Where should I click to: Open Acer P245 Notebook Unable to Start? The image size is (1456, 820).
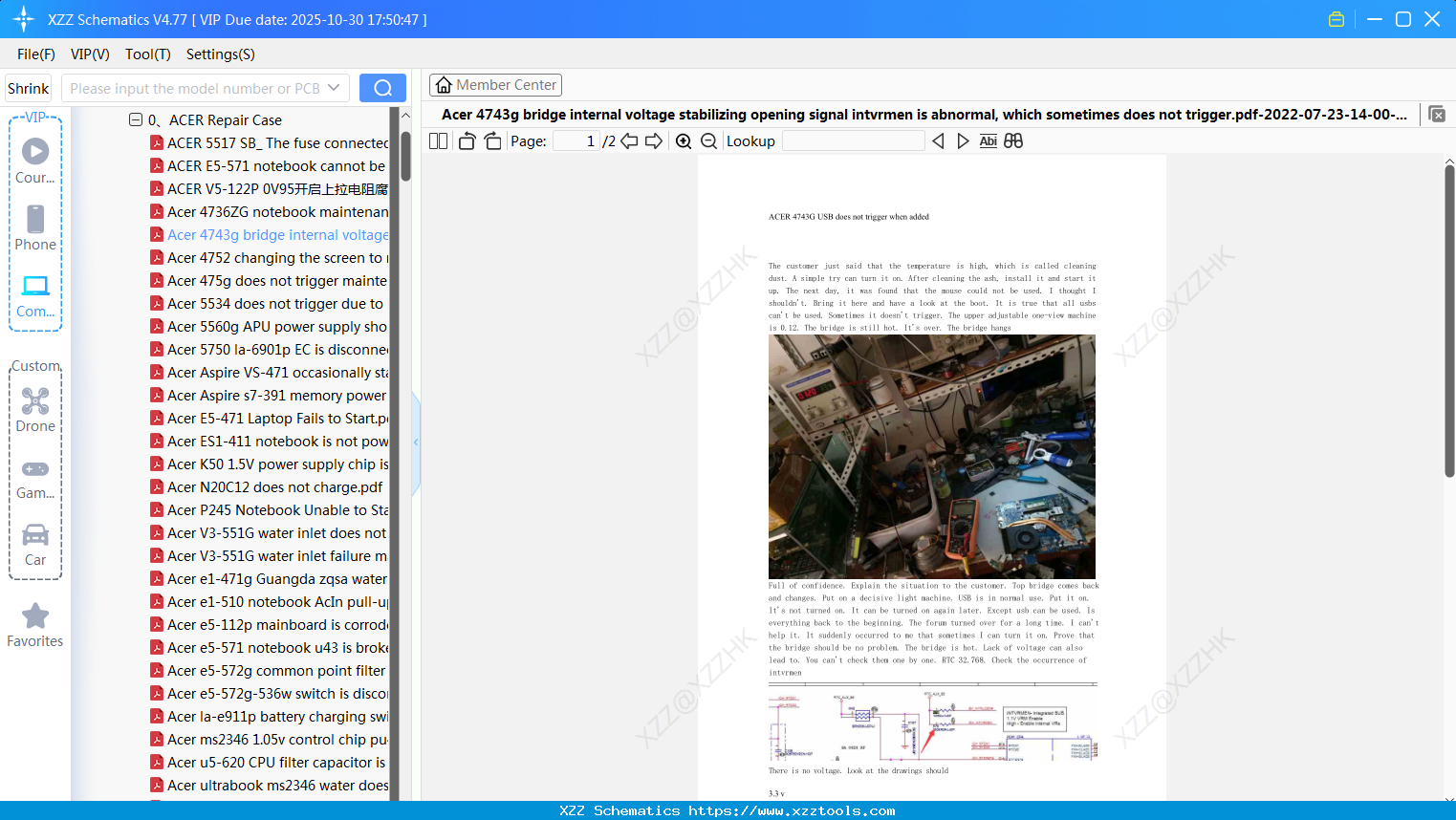click(270, 510)
